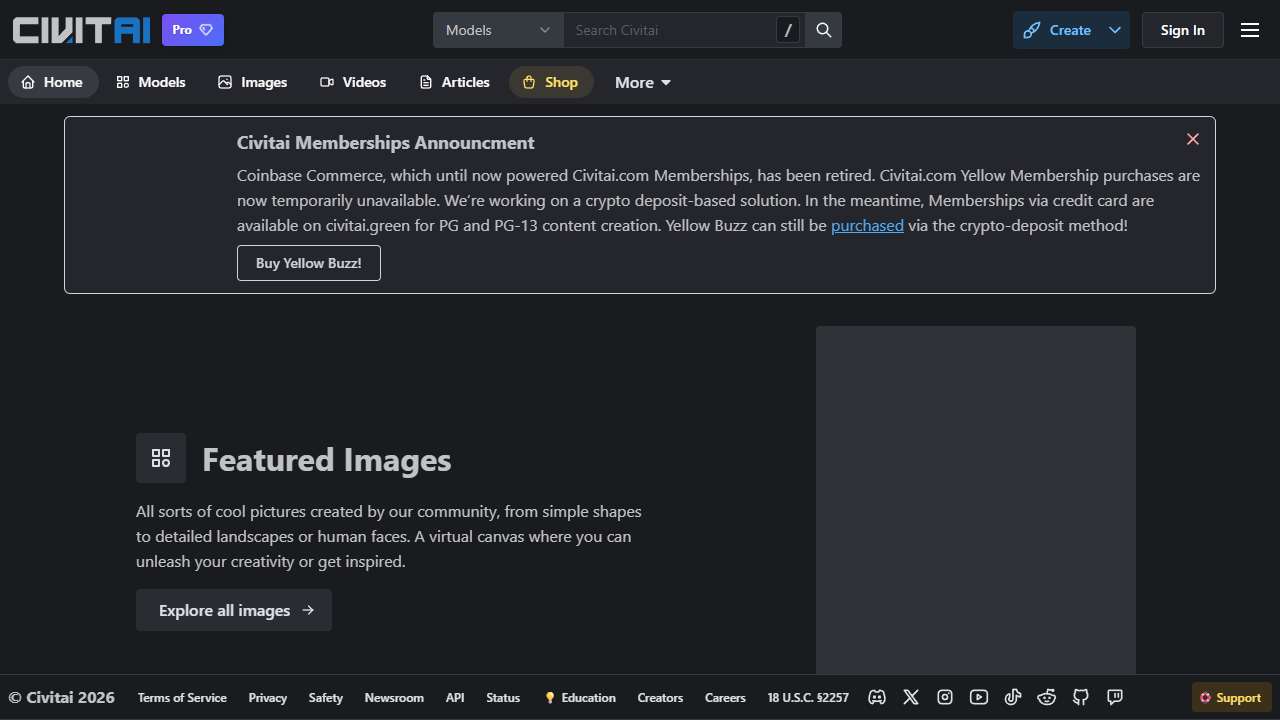Expand the Create button dropdown arrow
Viewport: 1280px width, 720px height.
coord(1115,30)
